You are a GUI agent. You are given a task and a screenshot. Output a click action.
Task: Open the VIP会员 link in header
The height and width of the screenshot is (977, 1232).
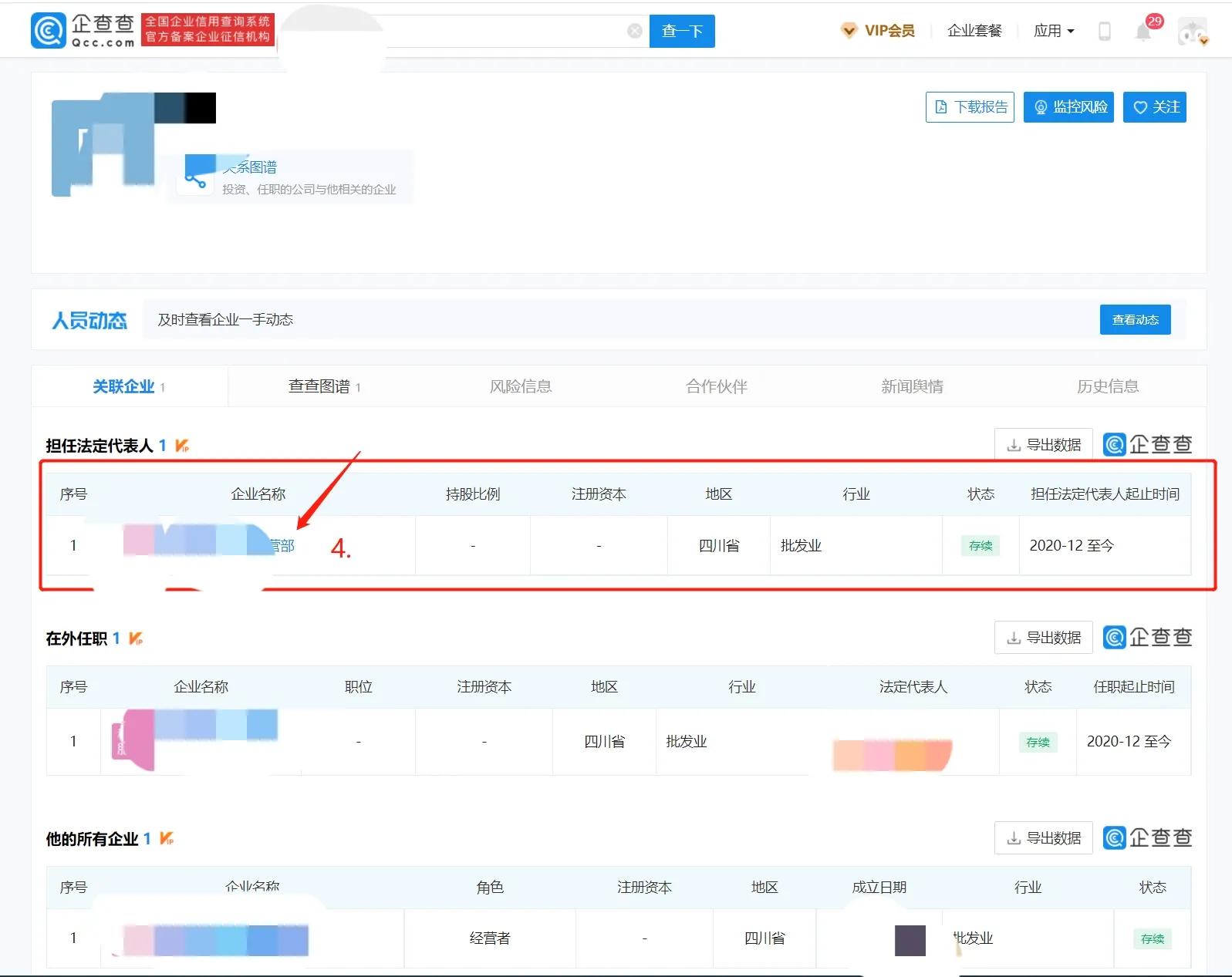(x=878, y=31)
